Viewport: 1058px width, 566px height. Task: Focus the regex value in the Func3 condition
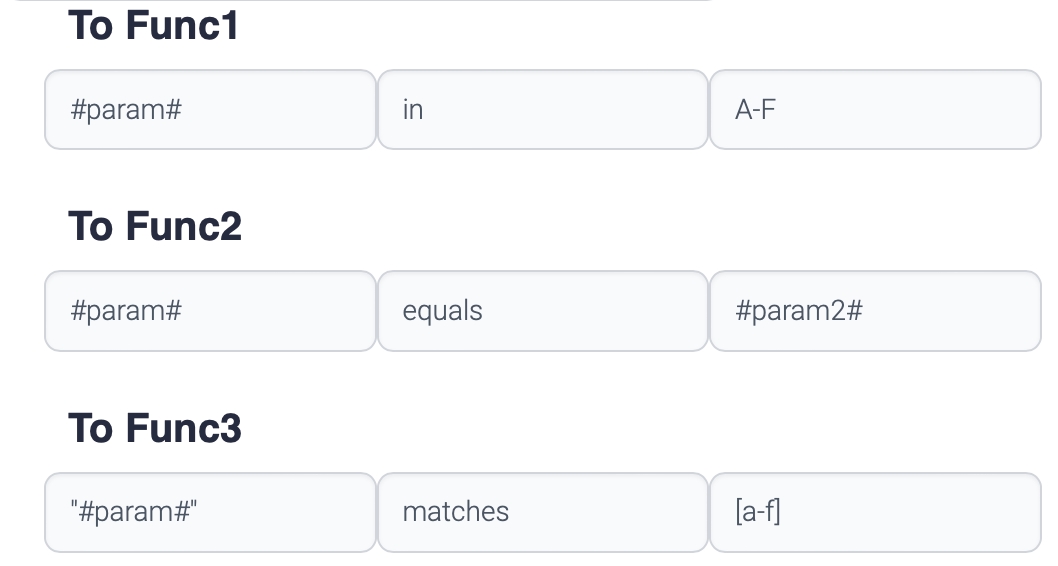tap(874, 512)
